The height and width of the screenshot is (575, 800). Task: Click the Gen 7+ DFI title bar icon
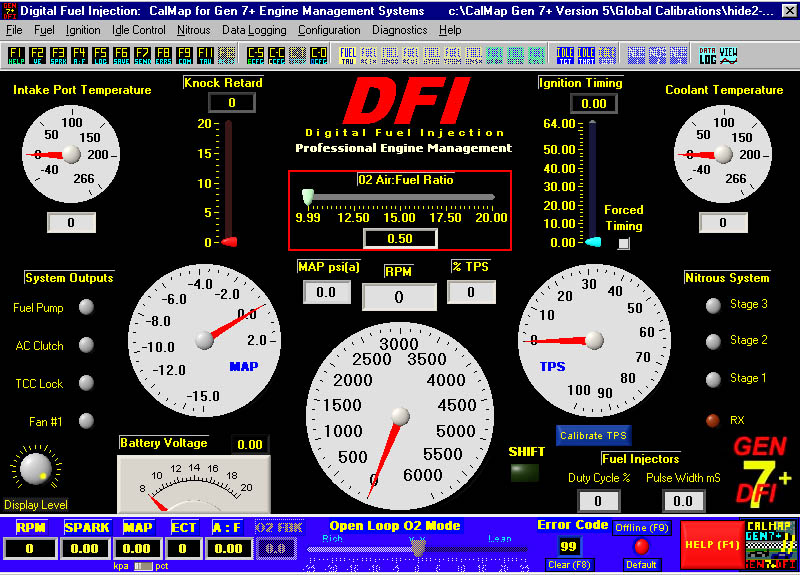[x=9, y=11]
